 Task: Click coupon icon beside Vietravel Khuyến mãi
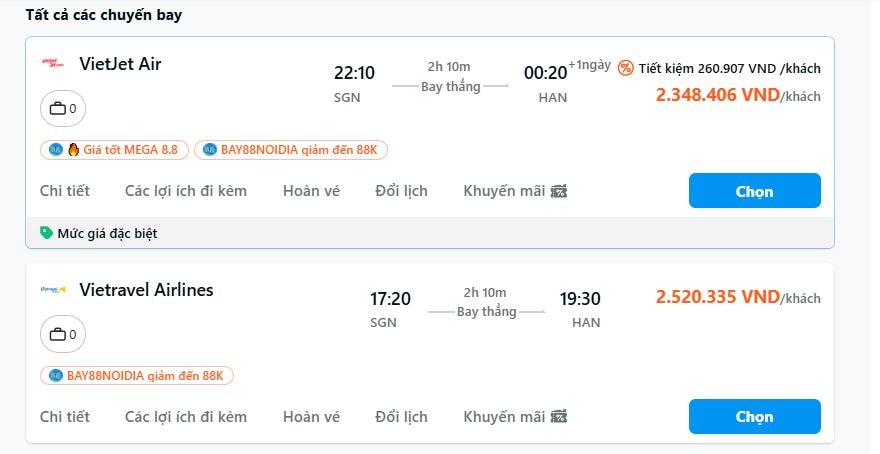[559, 417]
